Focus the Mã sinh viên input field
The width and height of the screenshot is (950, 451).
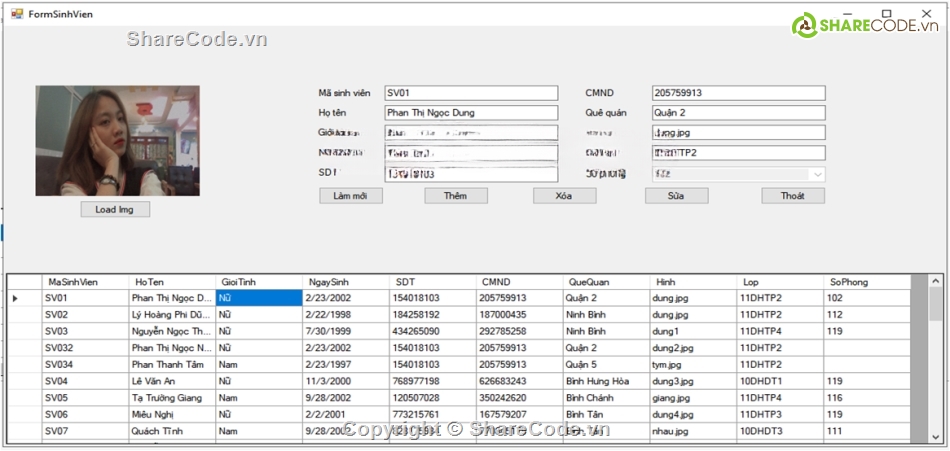(x=471, y=93)
